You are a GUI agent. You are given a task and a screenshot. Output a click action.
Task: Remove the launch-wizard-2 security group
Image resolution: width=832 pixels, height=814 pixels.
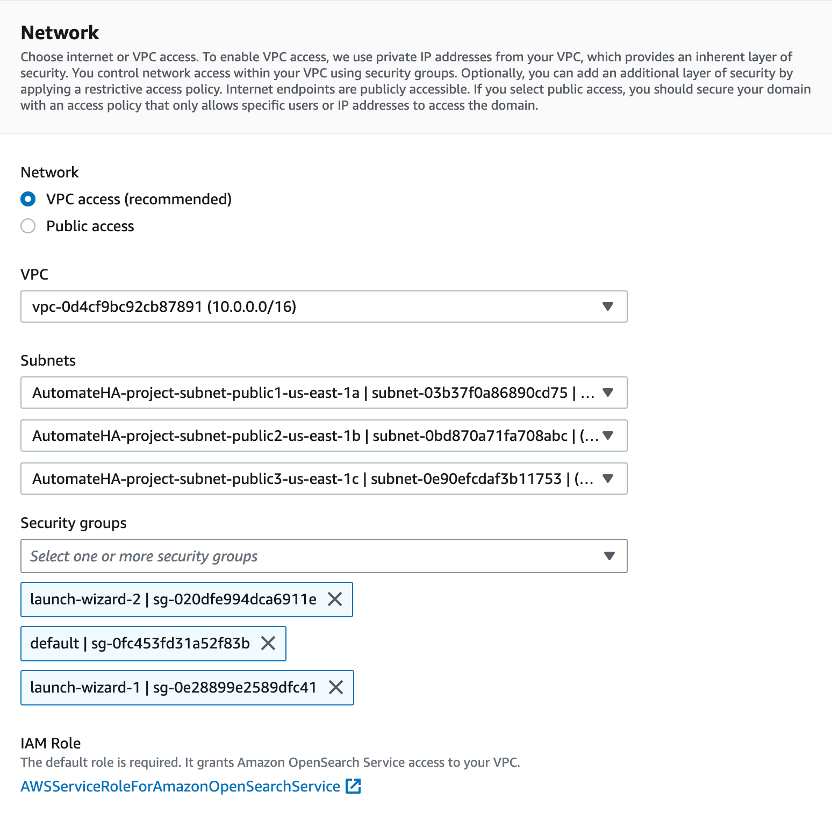click(x=335, y=599)
